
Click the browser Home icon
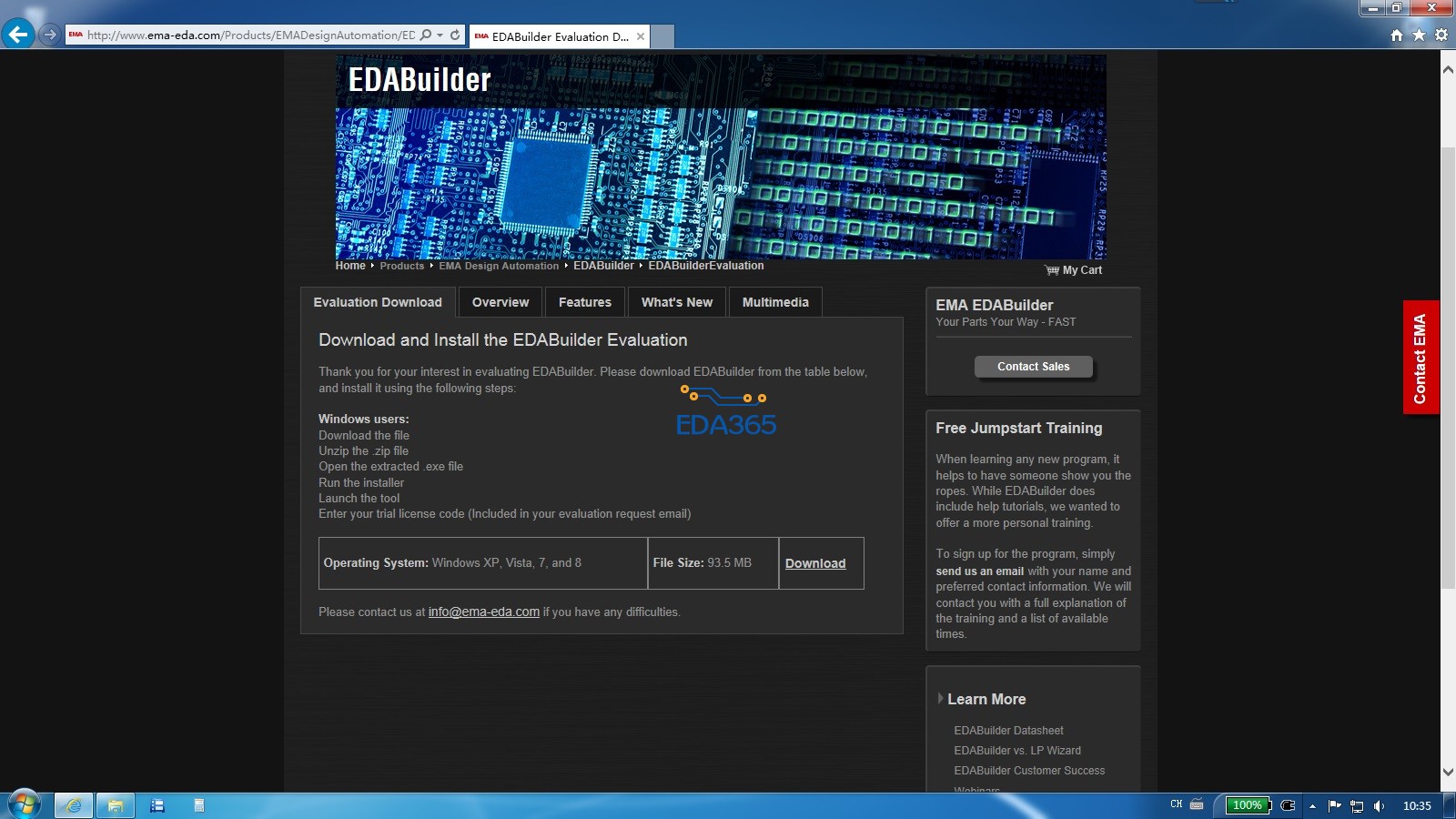[x=1397, y=35]
